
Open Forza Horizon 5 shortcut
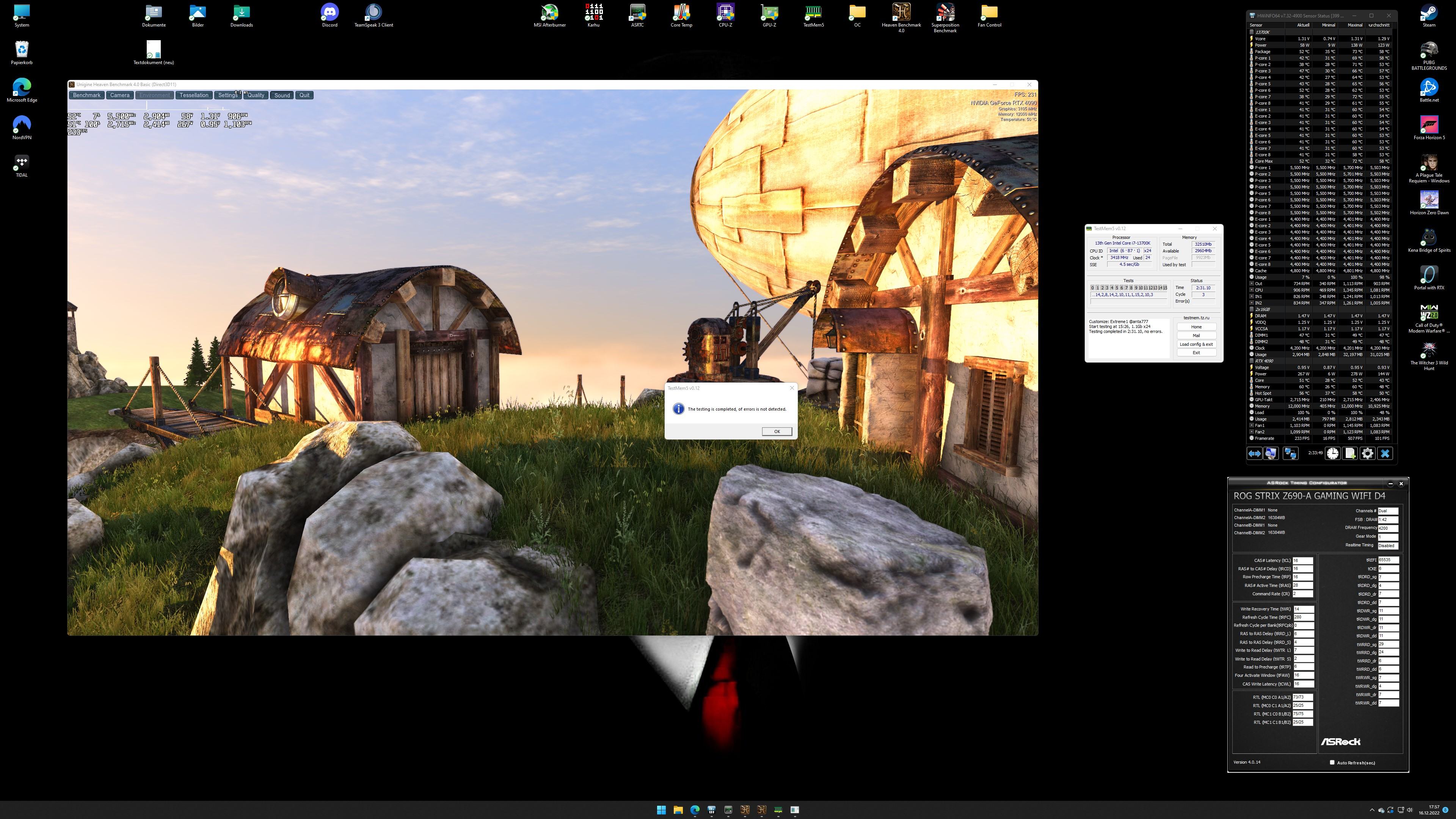(1429, 128)
